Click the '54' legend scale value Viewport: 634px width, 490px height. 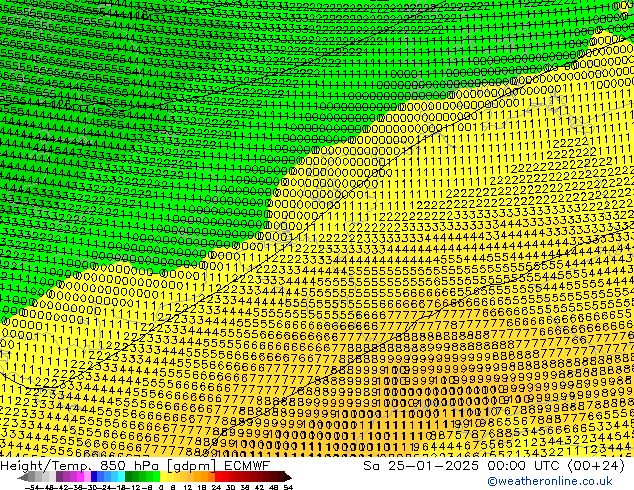coord(288,487)
